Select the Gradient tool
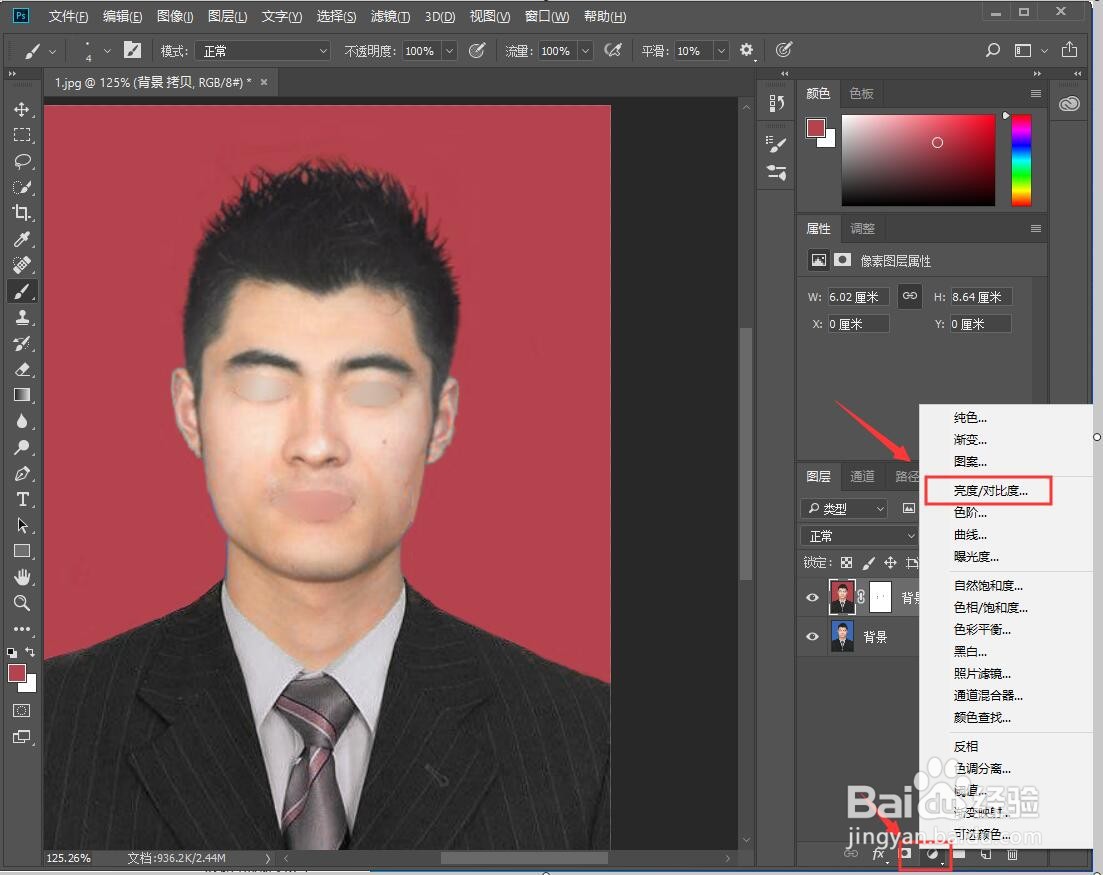Screen dimensions: 1103x875 (22, 395)
